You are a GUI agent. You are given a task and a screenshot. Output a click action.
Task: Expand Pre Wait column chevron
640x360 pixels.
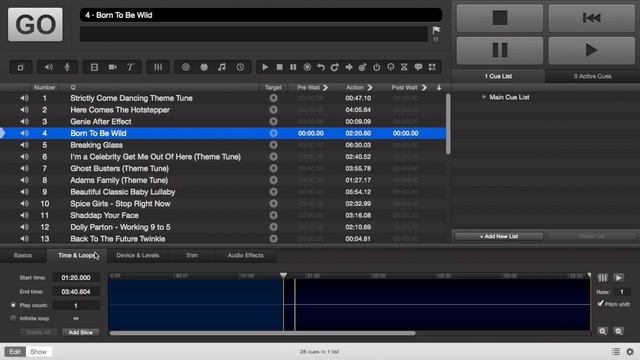[325, 87]
